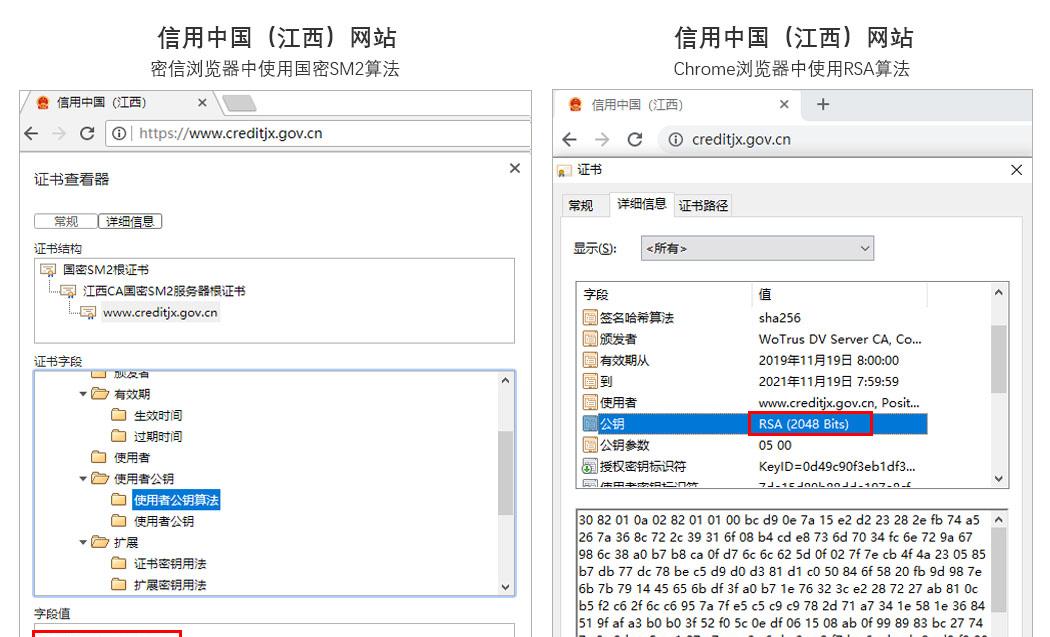The height and width of the screenshot is (637, 1050).
Task: Click the 证书字段 scrollbar thumb
Action: tap(506, 474)
